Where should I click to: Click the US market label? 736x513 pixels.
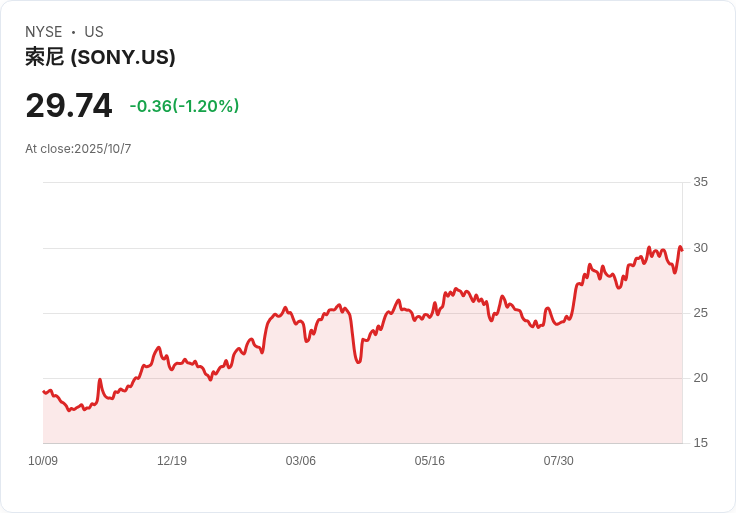94,32
